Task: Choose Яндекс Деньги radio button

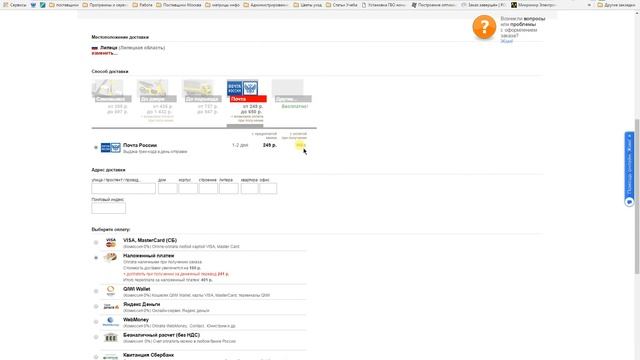Action: click(96, 307)
